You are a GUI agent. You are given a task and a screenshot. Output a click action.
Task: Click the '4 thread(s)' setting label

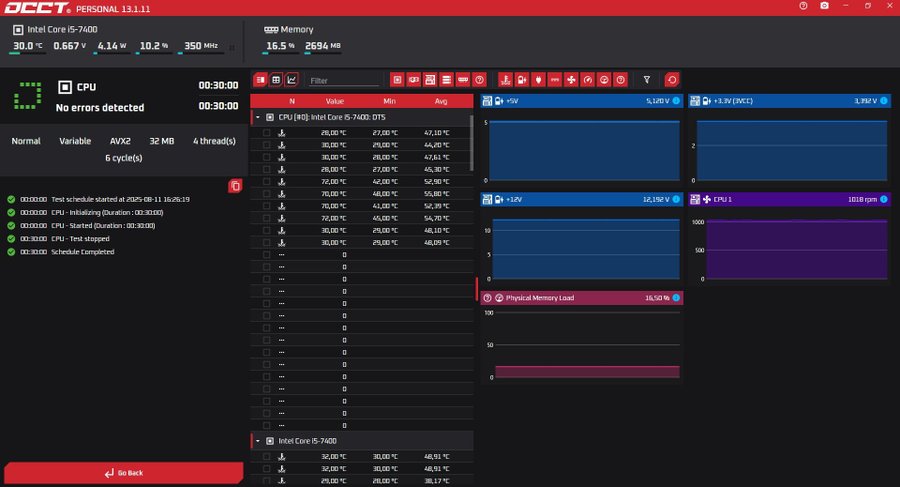pos(214,141)
